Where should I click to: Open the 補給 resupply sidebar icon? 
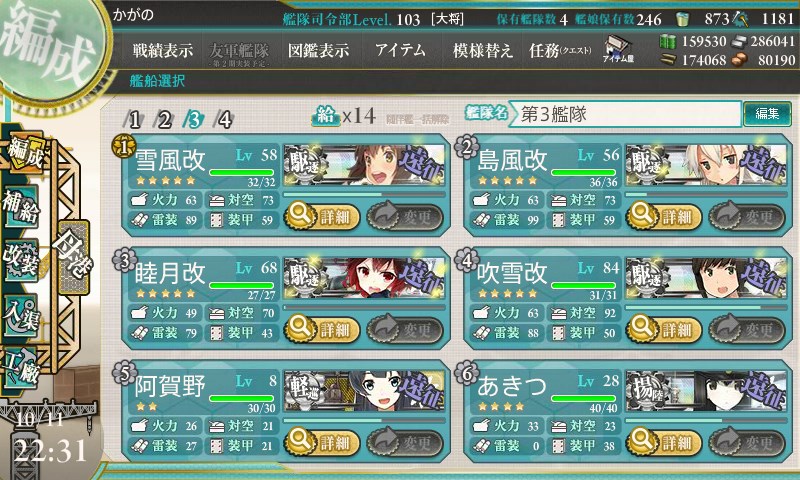coord(21,207)
